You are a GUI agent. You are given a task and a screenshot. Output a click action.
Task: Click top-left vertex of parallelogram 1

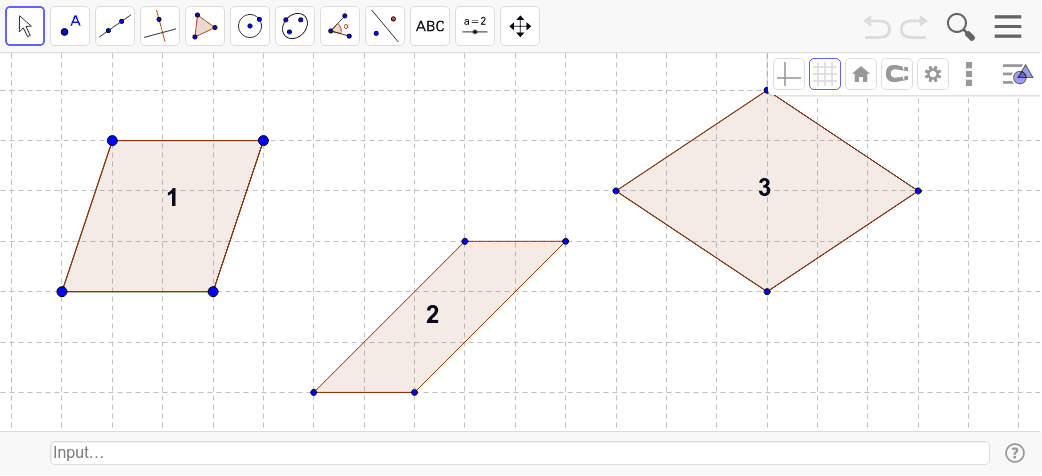click(112, 140)
